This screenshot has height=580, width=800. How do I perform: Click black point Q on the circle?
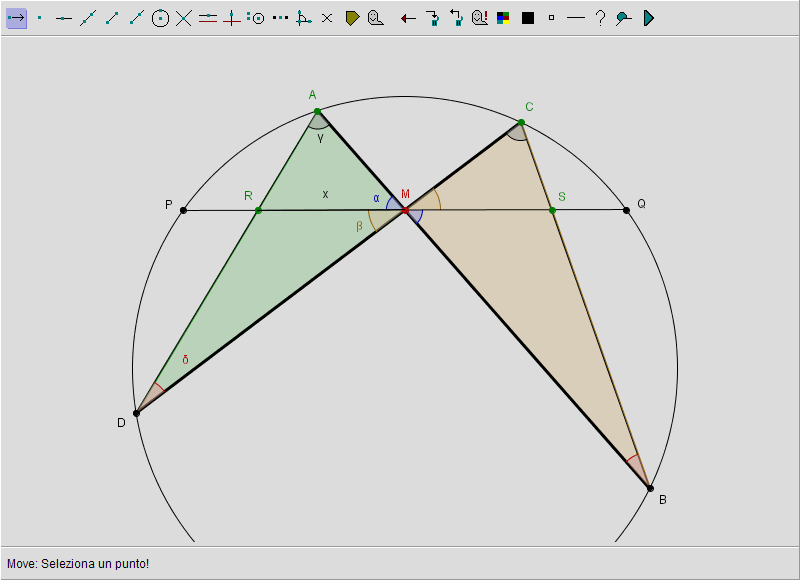point(627,210)
